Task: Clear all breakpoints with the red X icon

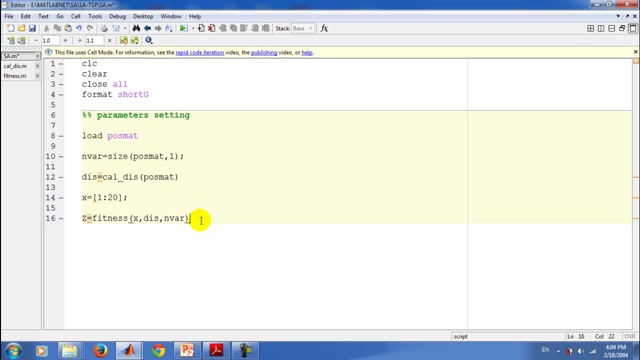Action: pyautogui.click(x=211, y=28)
